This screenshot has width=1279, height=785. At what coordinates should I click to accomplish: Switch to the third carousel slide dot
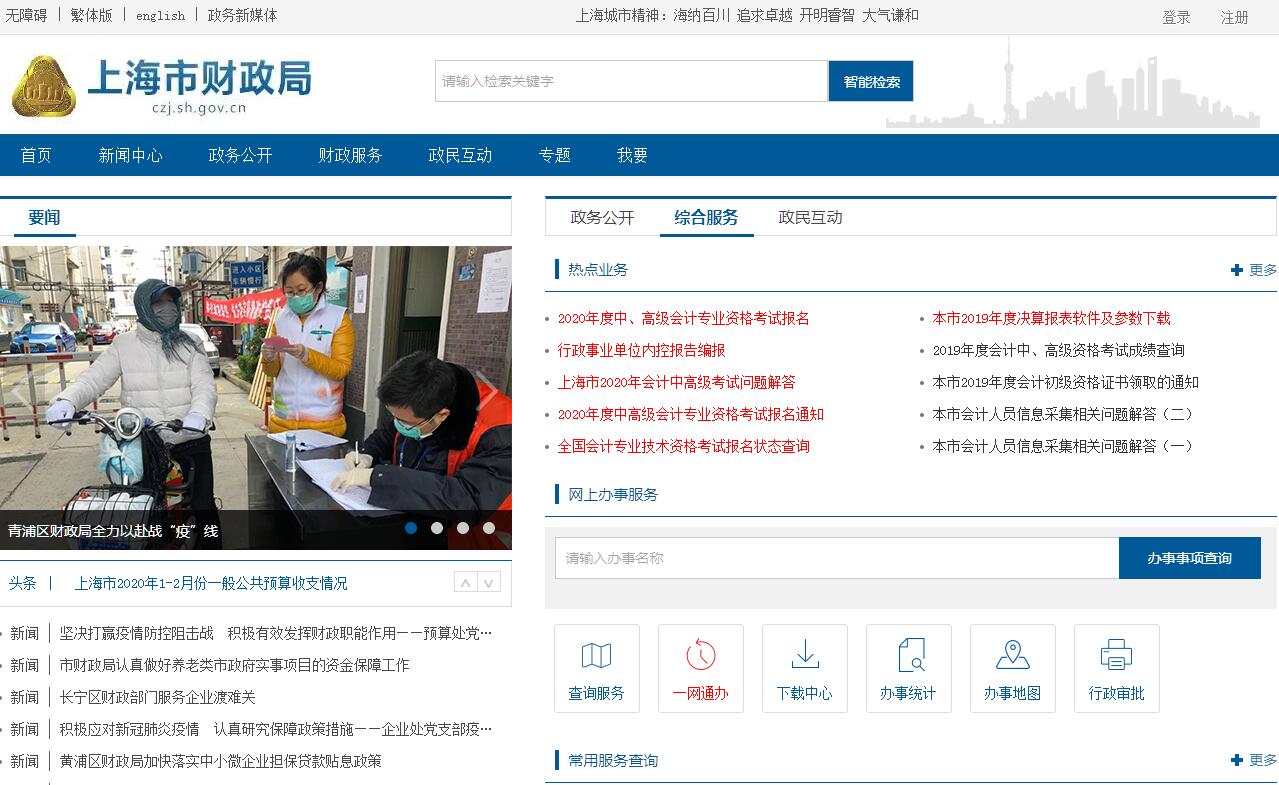[x=463, y=528]
